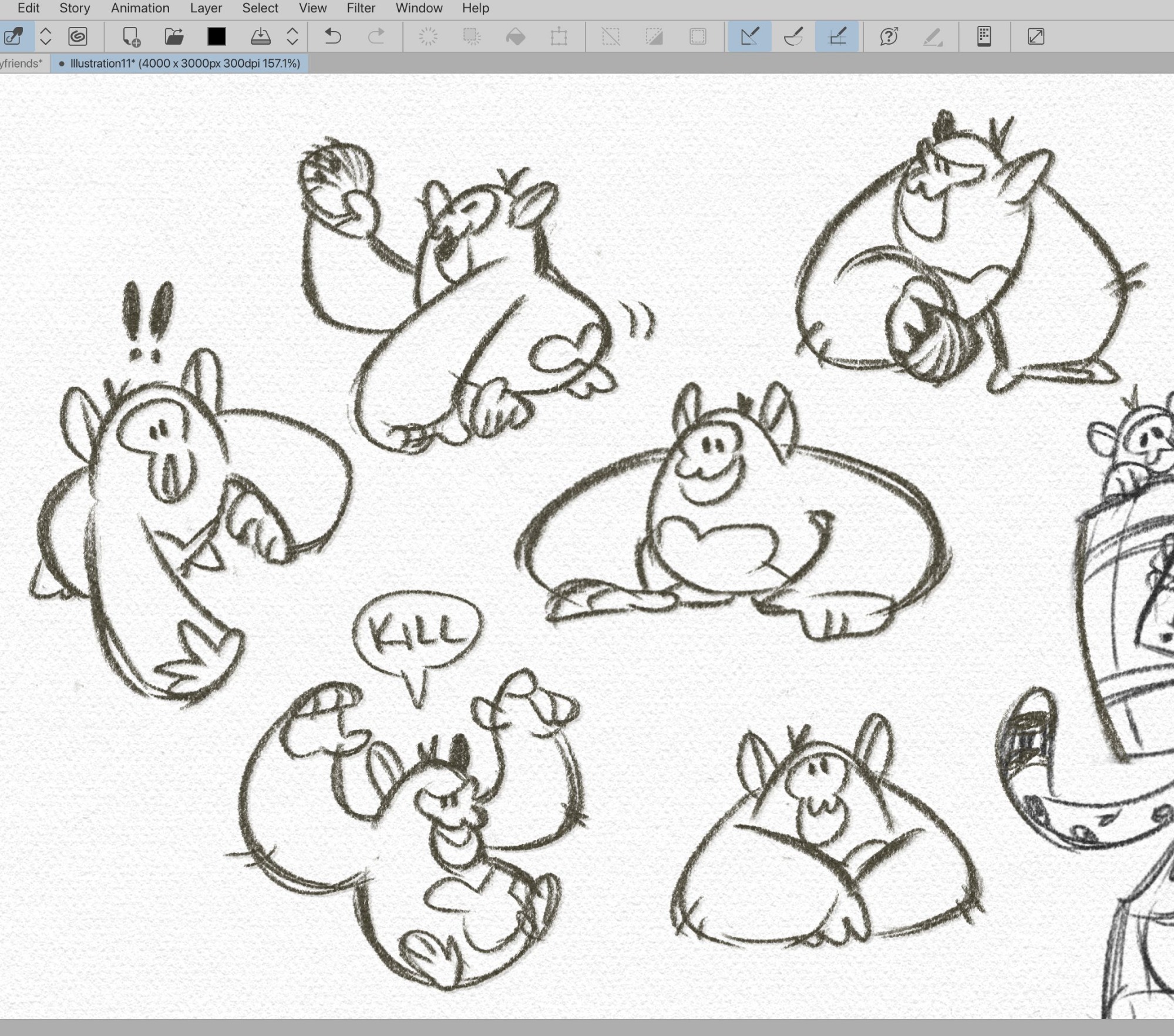
Task: Click the canvas fit-to-screen expand icon
Action: [1036, 36]
